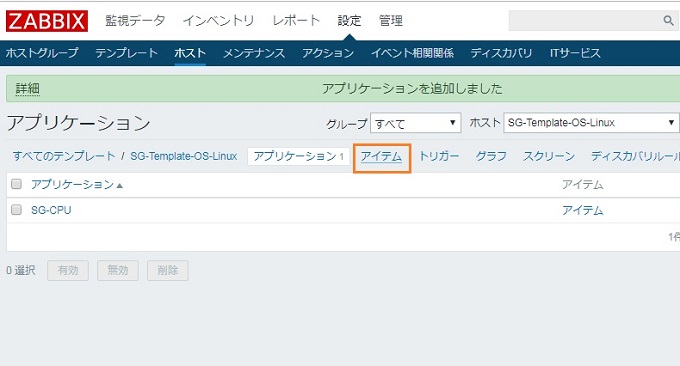Viewport: 680px width, 366px height.
Task: Open the 管理 menu
Action: (x=391, y=20)
